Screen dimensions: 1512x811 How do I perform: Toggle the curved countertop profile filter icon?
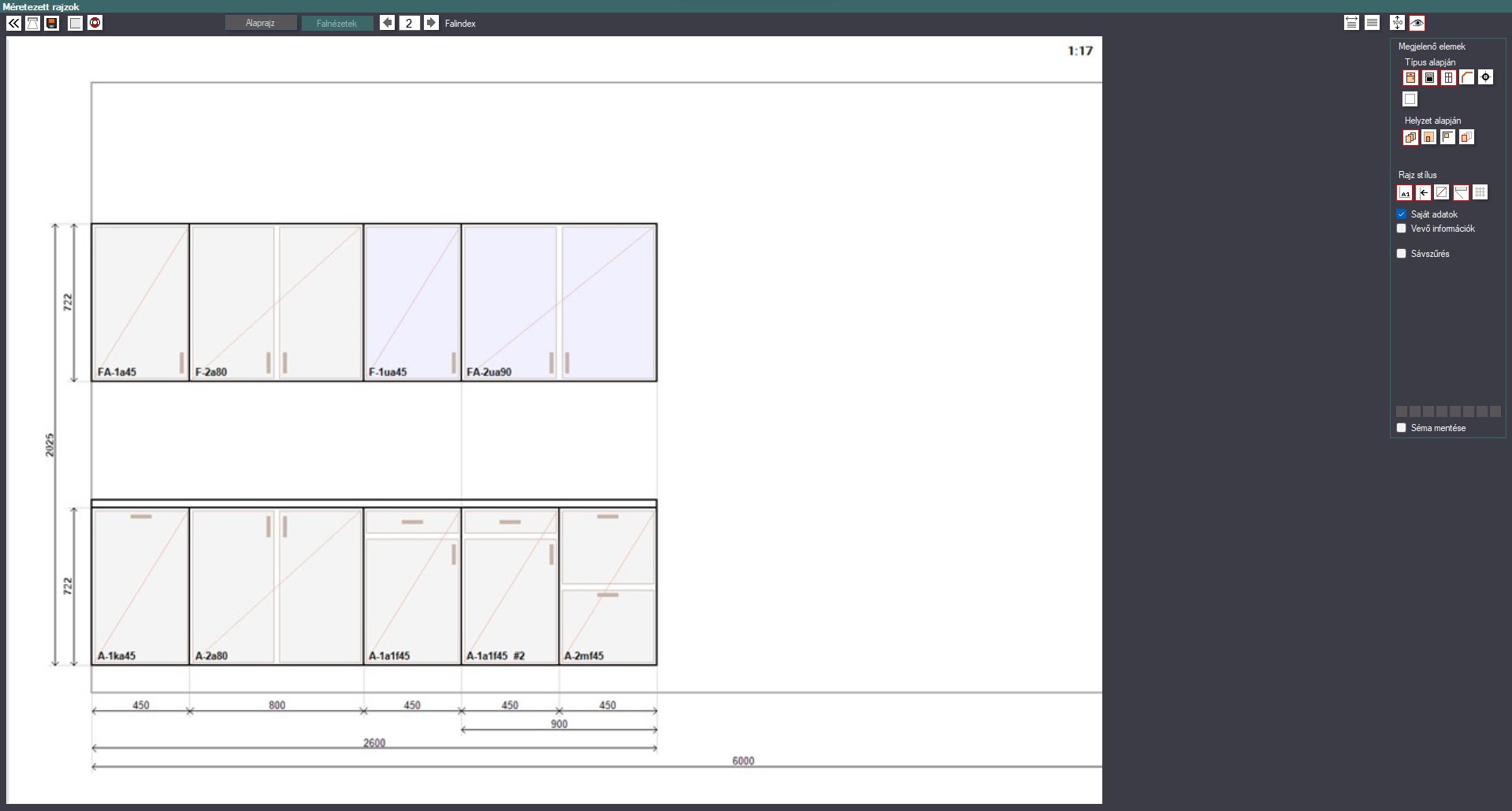pos(1466,77)
